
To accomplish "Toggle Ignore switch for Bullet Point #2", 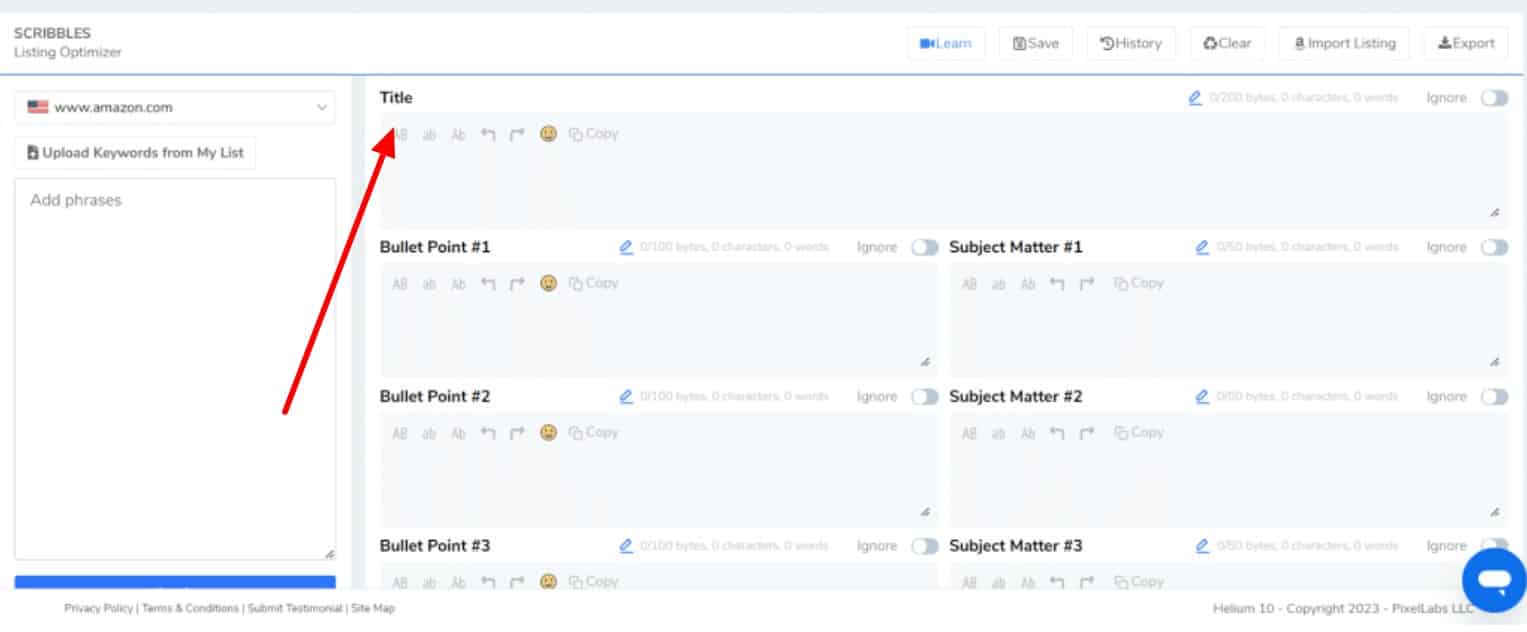I will pyautogui.click(x=925, y=397).
